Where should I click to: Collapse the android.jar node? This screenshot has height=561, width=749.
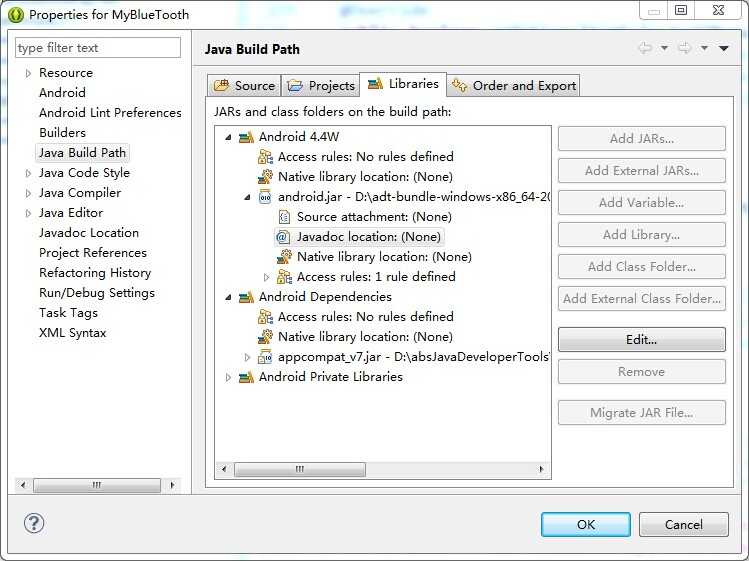click(247, 197)
